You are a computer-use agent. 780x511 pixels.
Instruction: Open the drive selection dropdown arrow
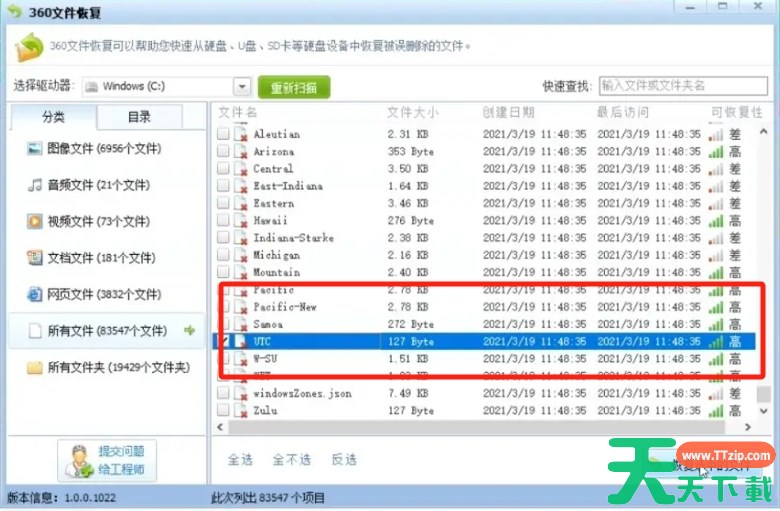pyautogui.click(x=242, y=87)
